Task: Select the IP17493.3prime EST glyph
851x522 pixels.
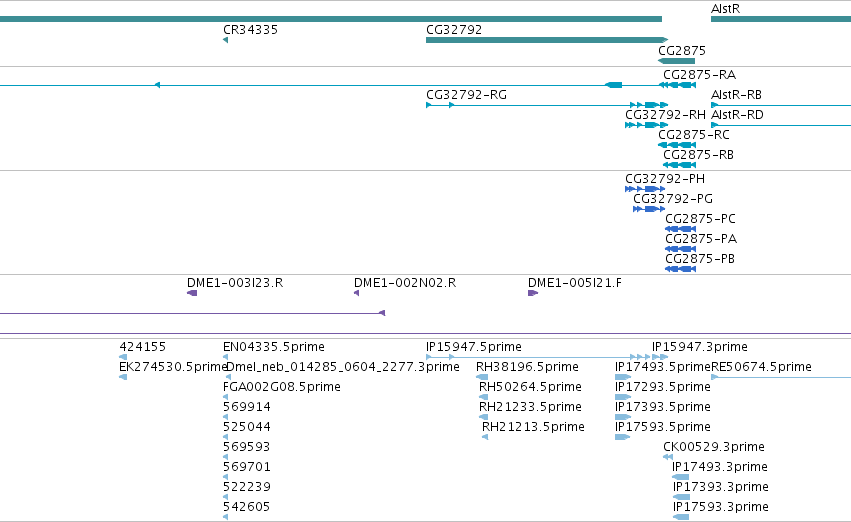Action: 681,477
